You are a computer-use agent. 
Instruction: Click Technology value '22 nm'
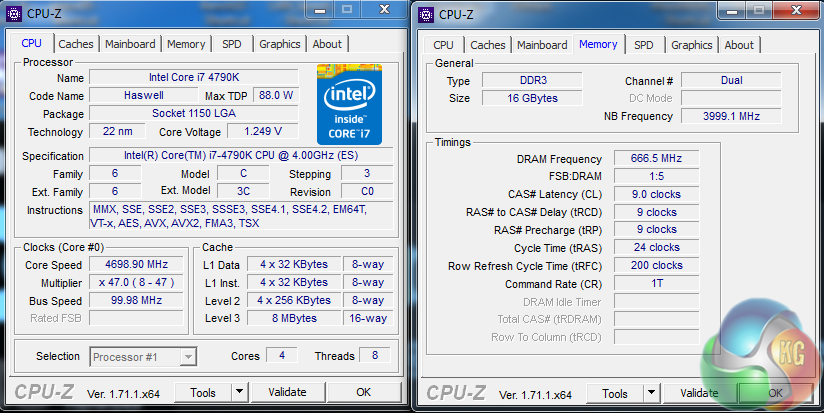(118, 131)
